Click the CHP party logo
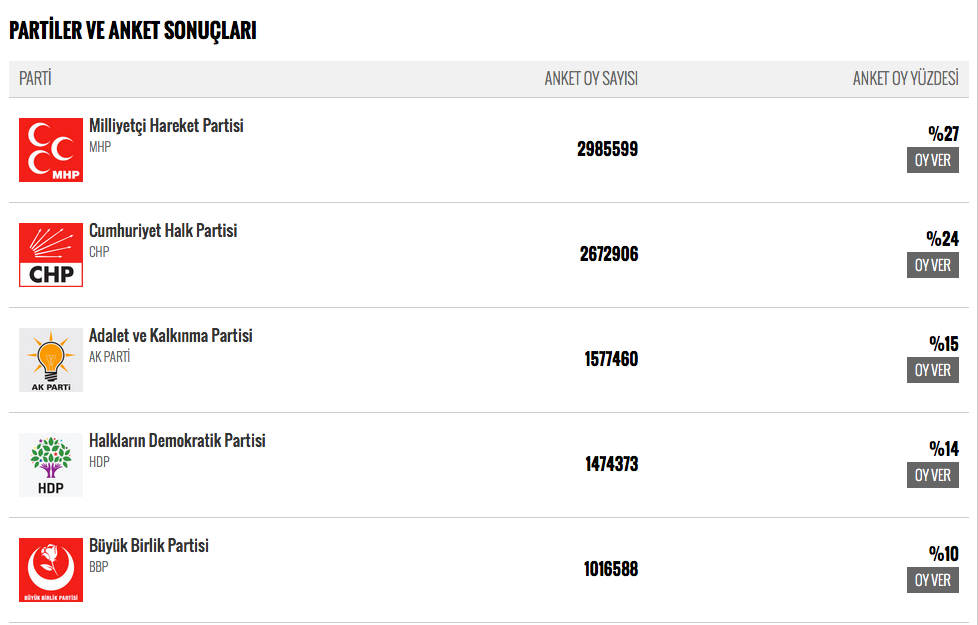The height and width of the screenshot is (625, 978). (51, 254)
